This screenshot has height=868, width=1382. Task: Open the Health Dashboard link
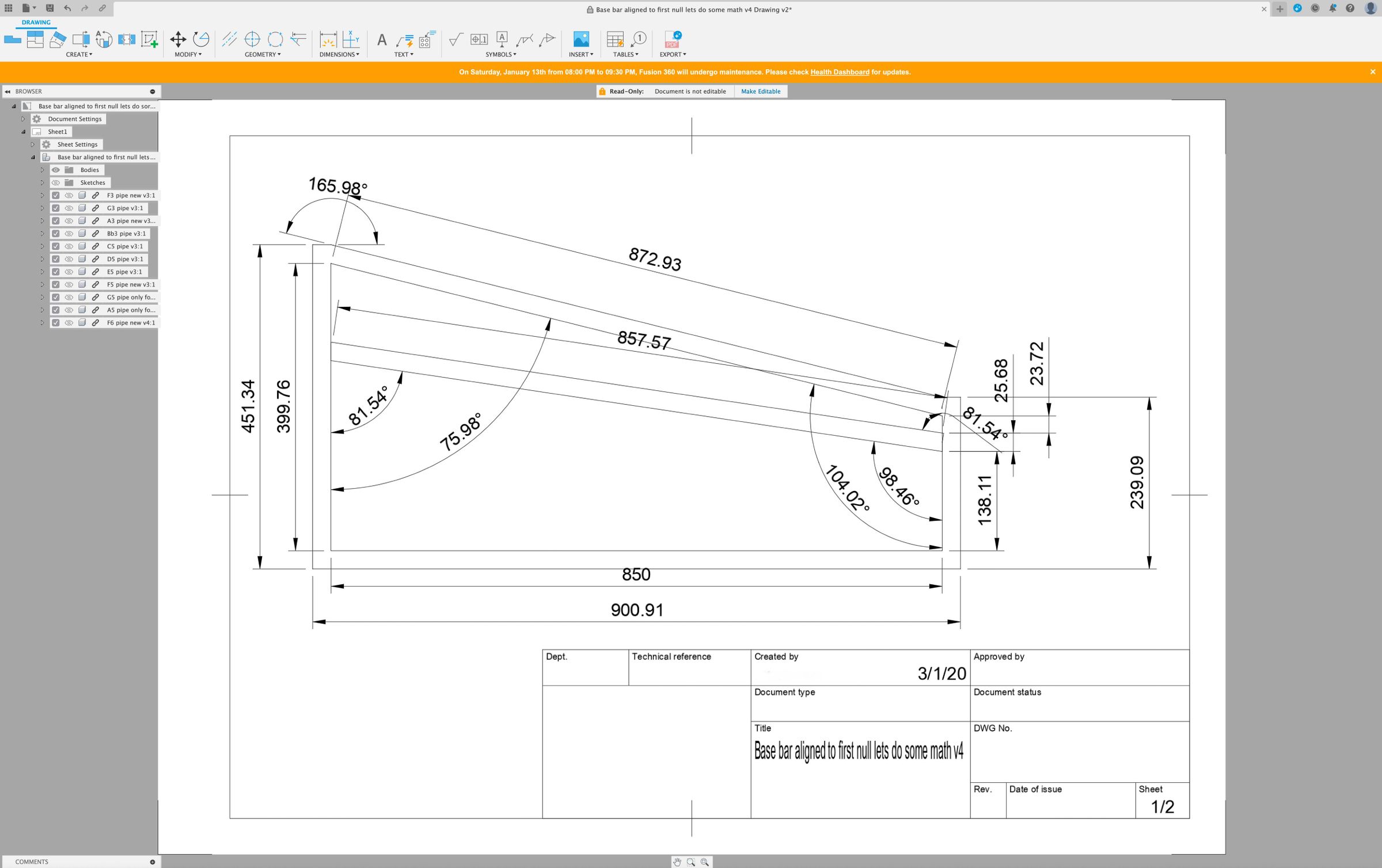pyautogui.click(x=839, y=73)
